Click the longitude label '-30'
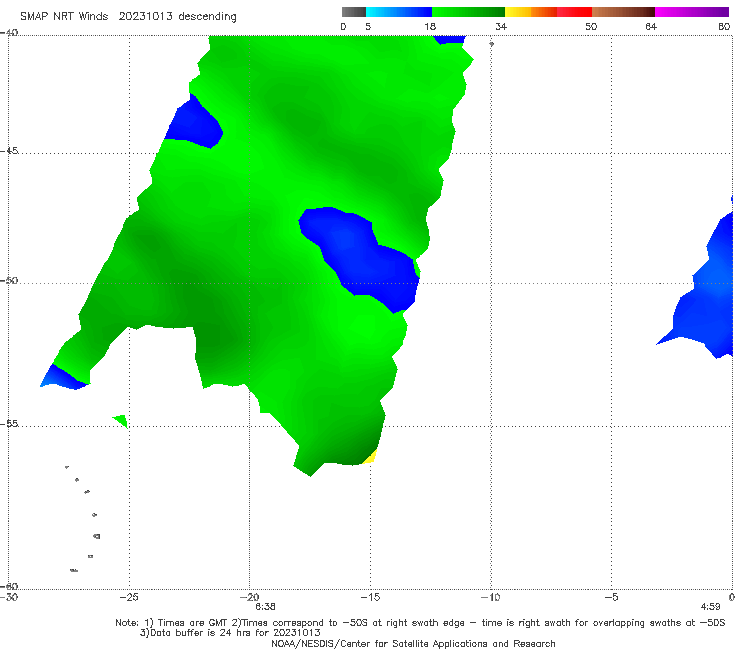 tap(9, 597)
